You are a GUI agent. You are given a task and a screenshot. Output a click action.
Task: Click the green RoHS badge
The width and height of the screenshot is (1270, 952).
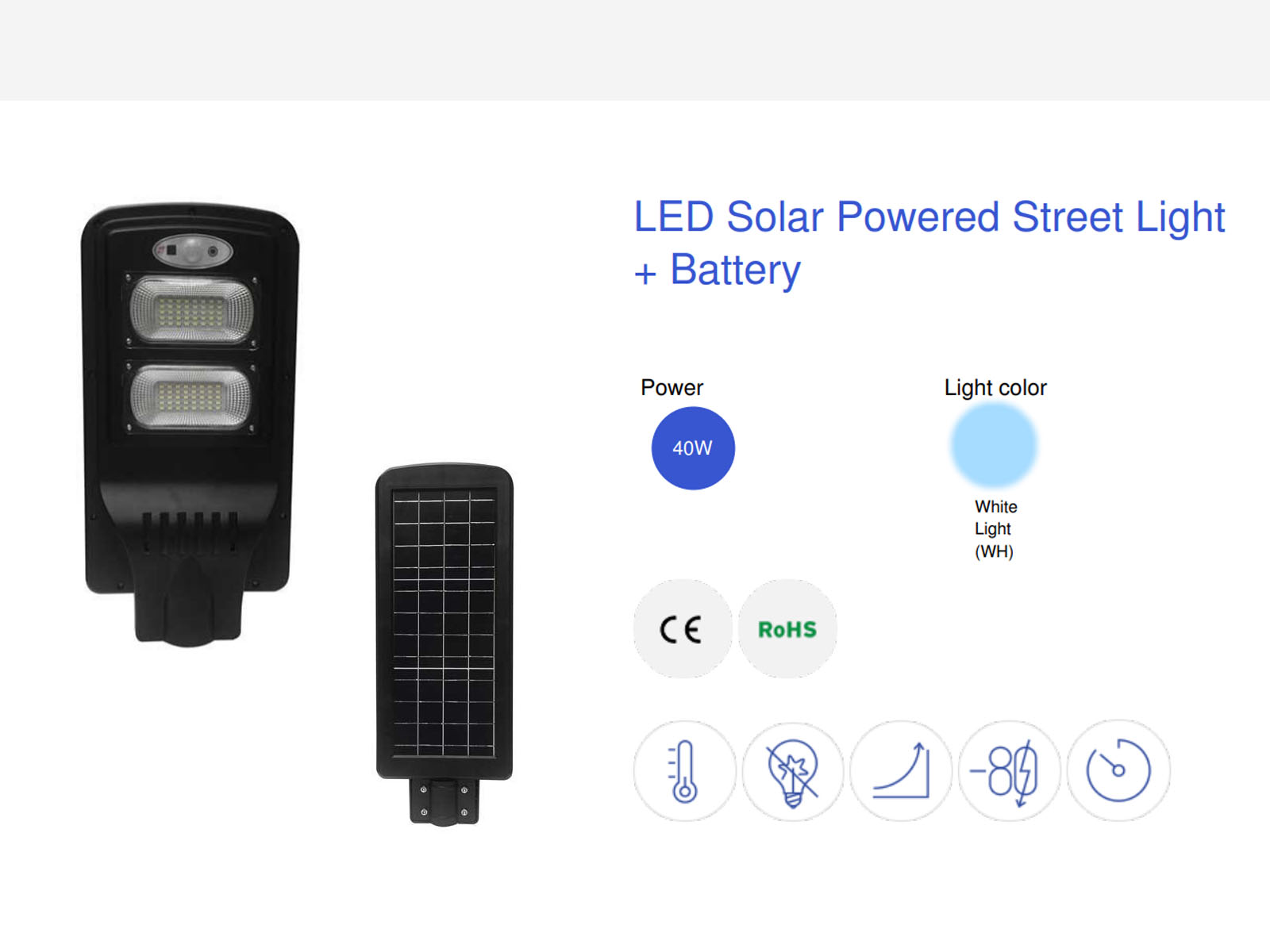(x=787, y=629)
